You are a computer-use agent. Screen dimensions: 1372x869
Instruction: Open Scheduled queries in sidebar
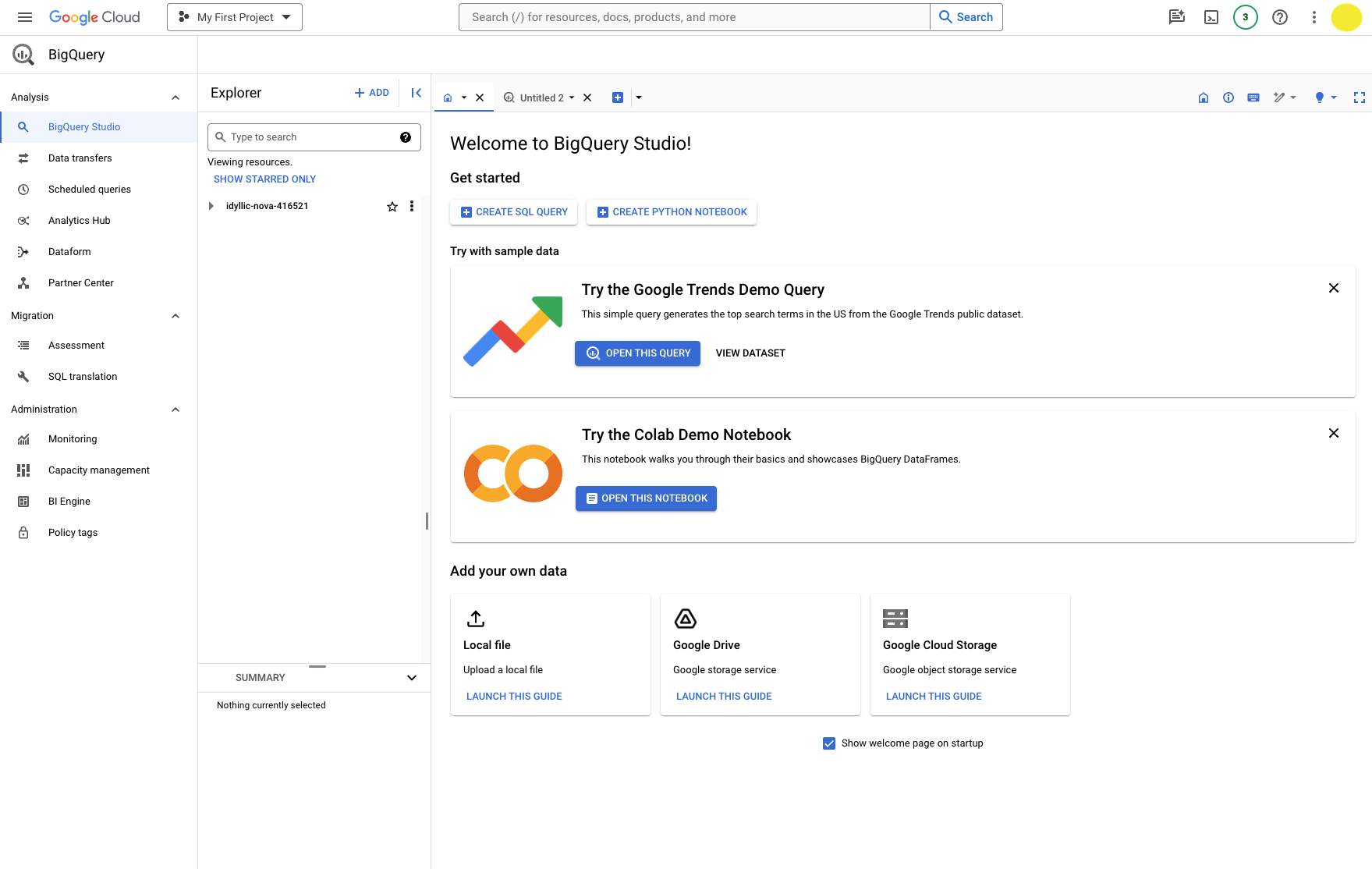[x=89, y=190]
